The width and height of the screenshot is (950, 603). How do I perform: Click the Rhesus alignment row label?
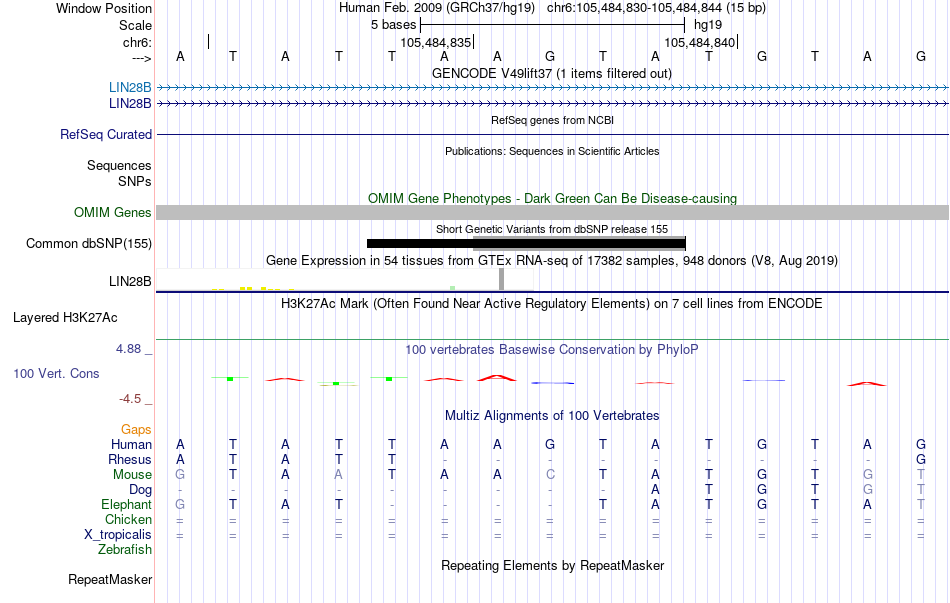click(x=130, y=460)
